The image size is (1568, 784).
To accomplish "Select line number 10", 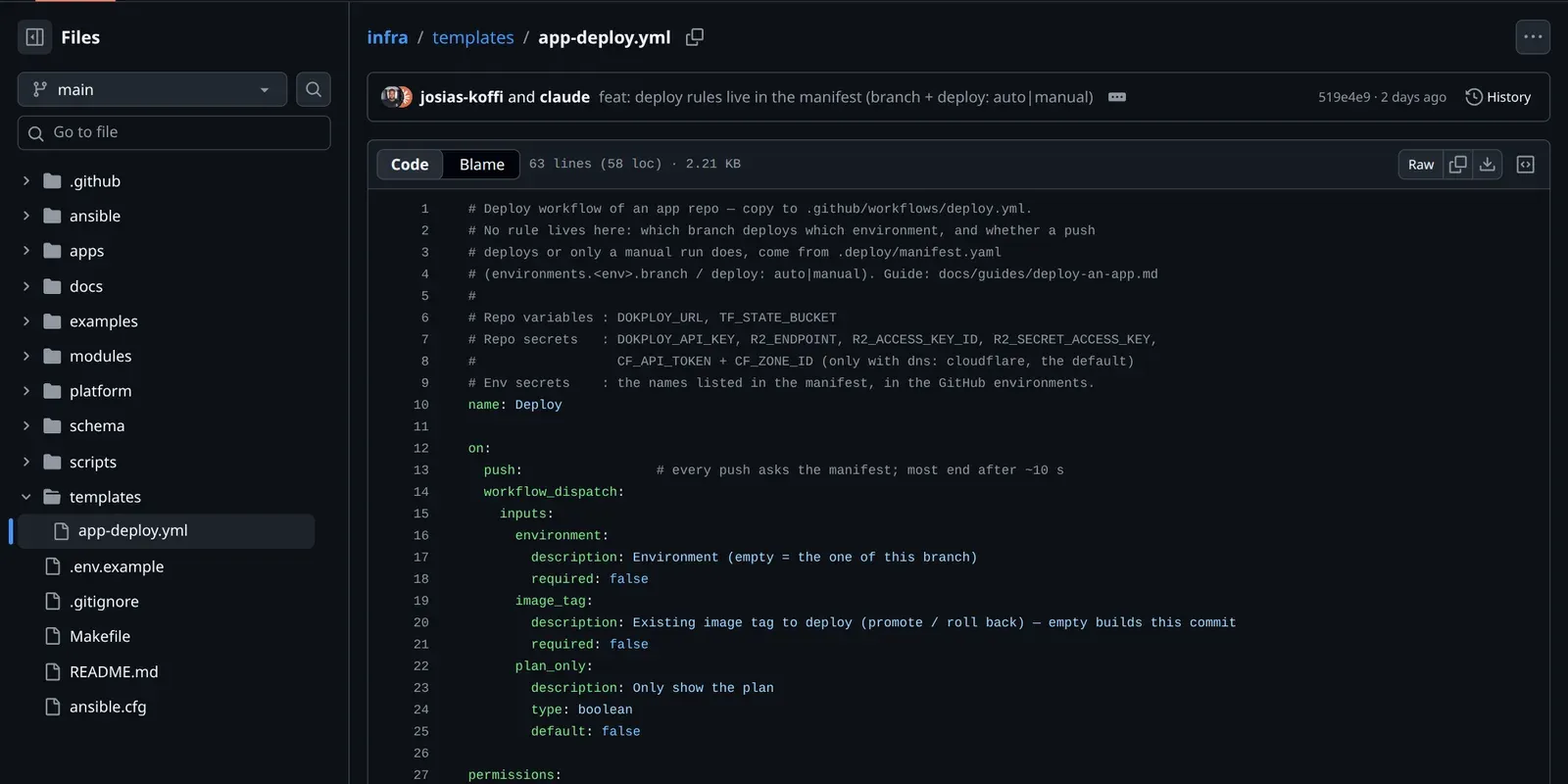I will [420, 405].
